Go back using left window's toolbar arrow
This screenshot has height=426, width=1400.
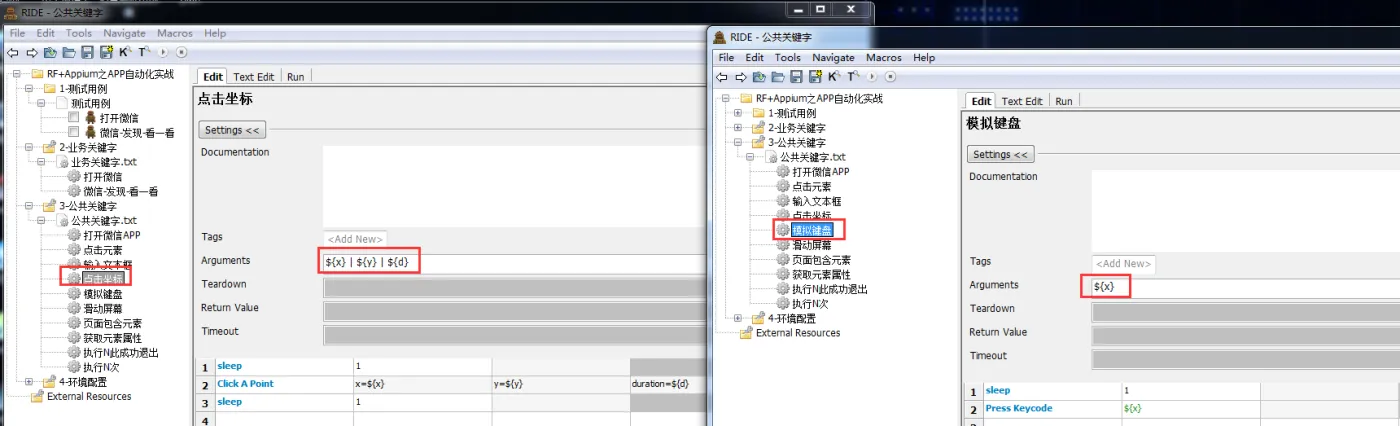point(13,52)
